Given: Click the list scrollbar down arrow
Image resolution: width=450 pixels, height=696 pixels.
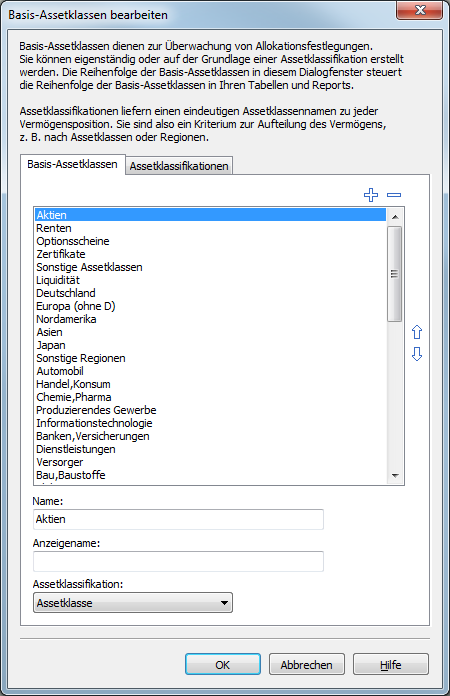Looking at the screenshot, I should (x=395, y=475).
